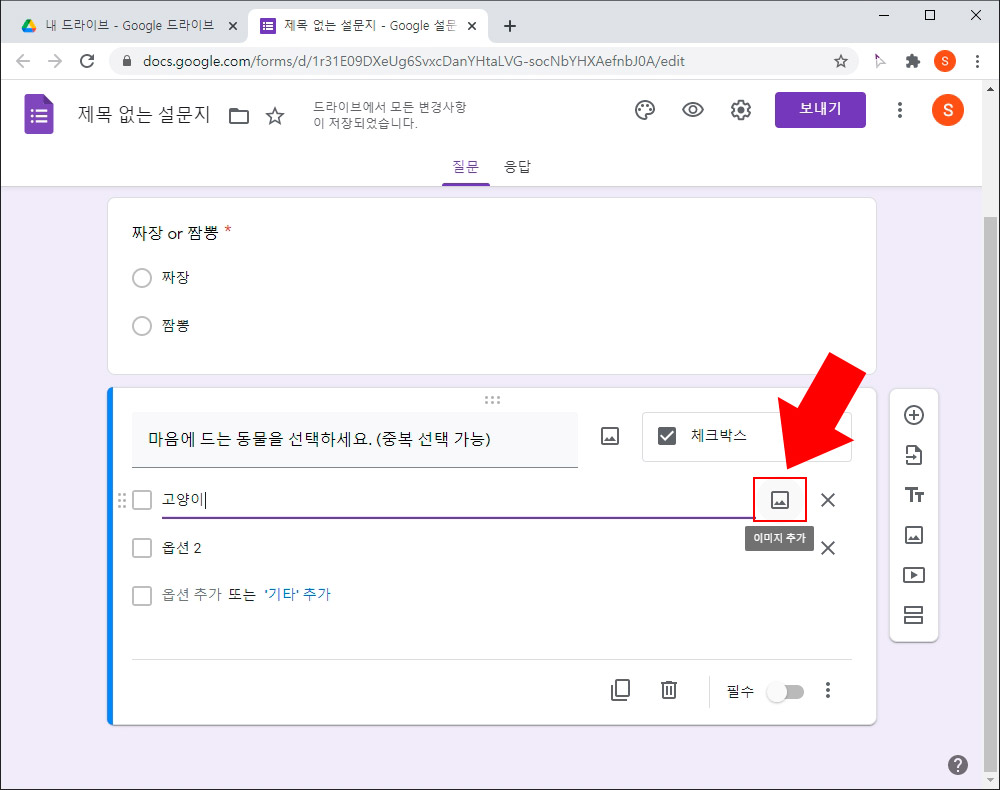Insert a video with the sidebar icon
Image resolution: width=1000 pixels, height=790 pixels.
pos(913,575)
